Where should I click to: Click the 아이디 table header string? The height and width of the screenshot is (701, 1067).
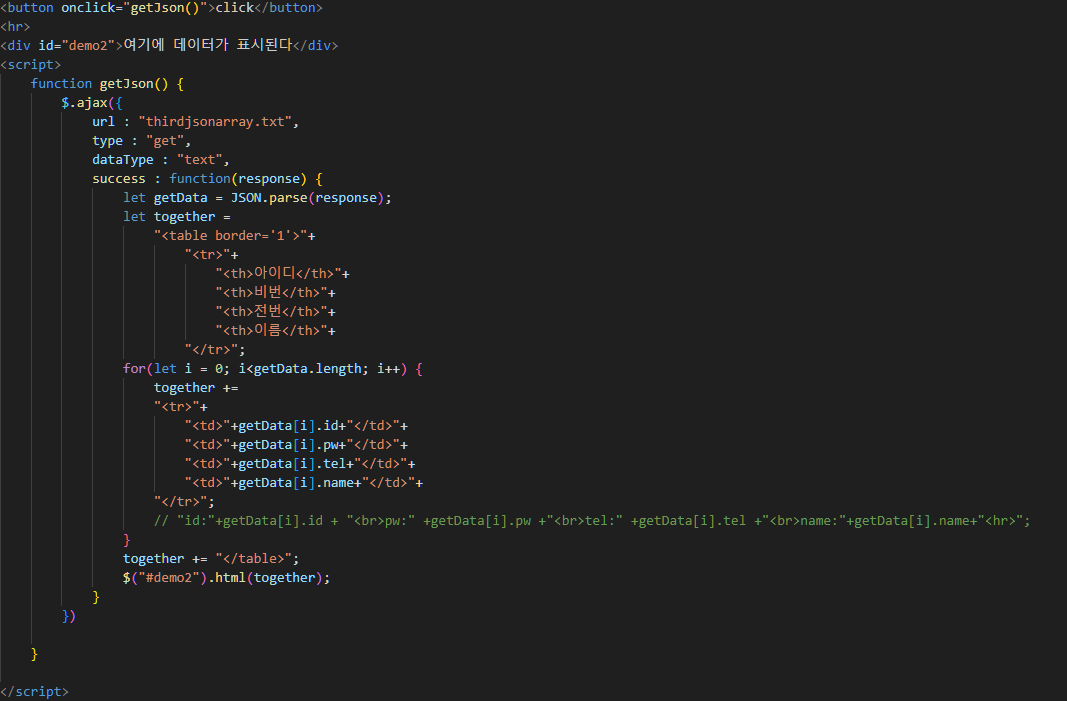pos(279,274)
